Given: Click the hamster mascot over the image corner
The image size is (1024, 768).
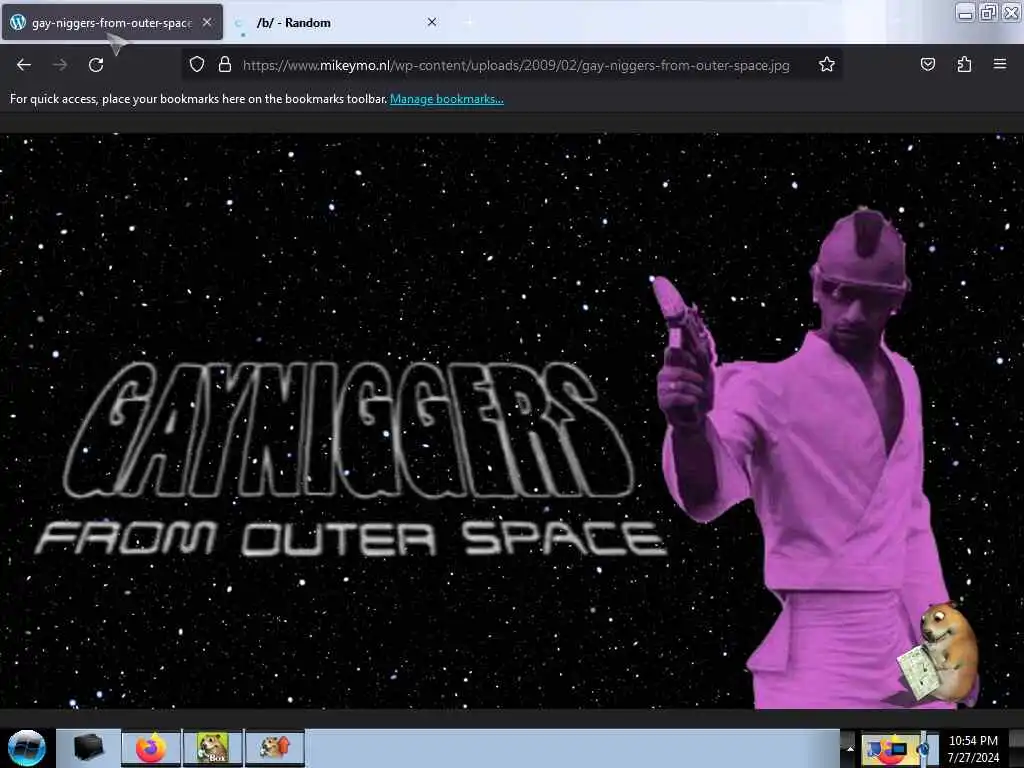Looking at the screenshot, I should (939, 653).
